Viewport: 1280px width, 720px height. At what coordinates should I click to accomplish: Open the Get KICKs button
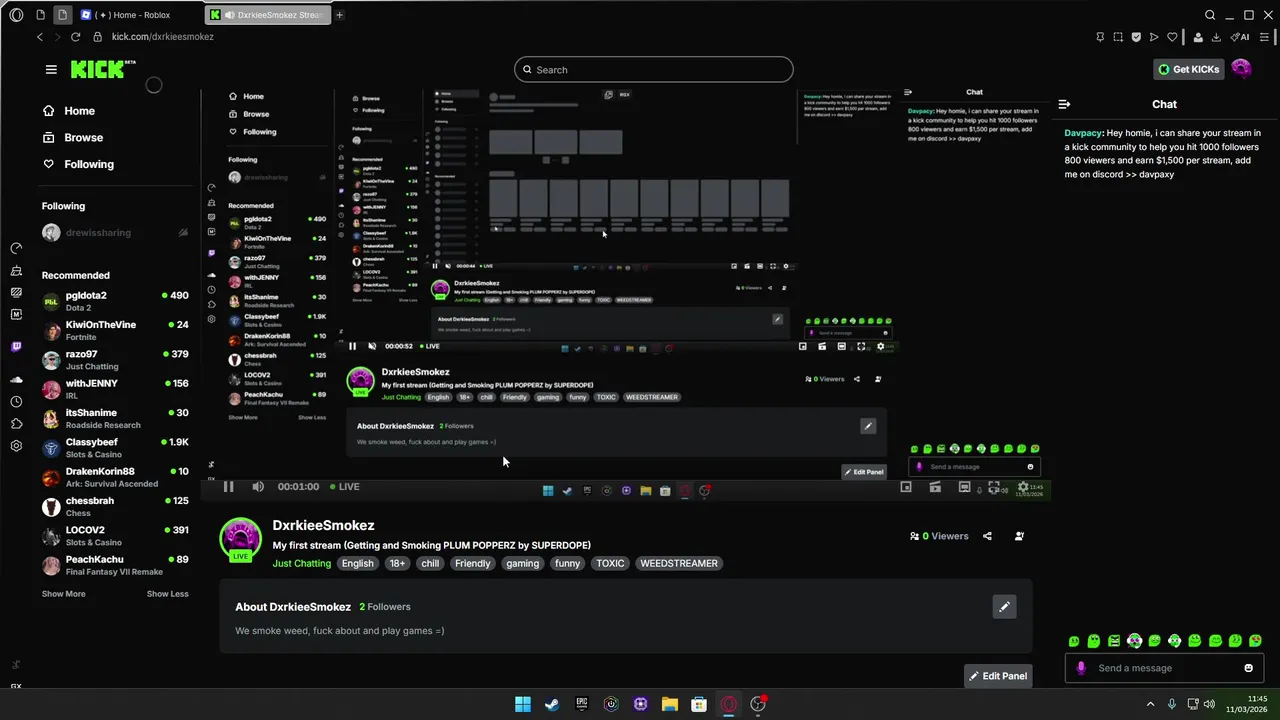click(1188, 69)
